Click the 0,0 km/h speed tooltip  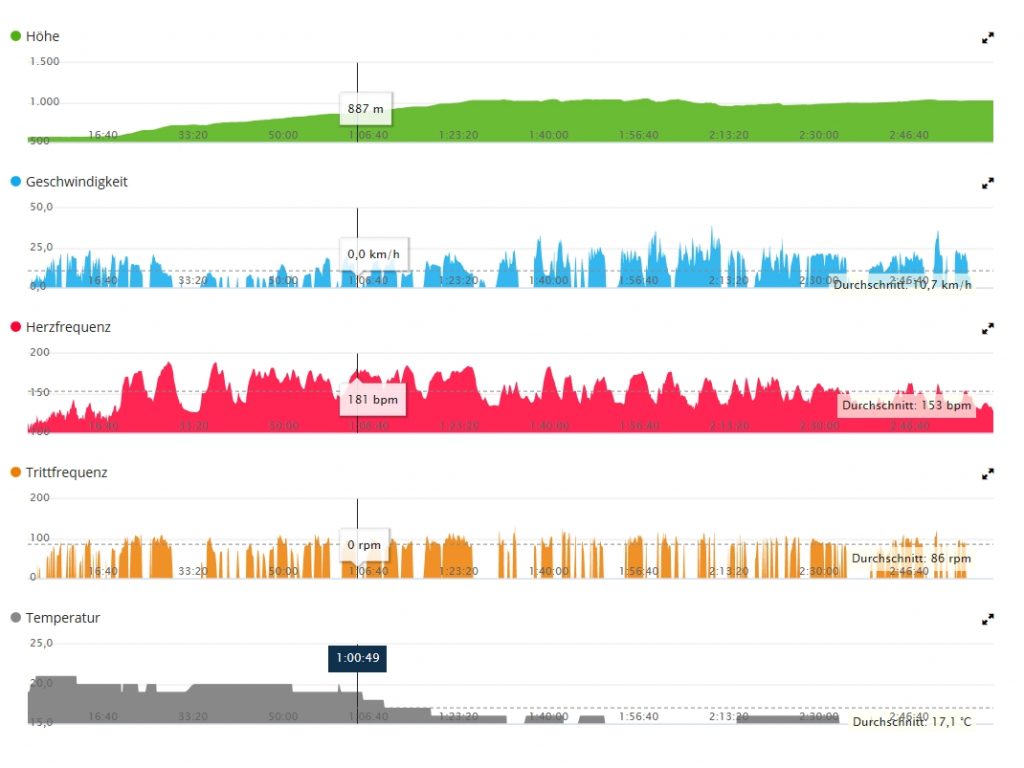tap(374, 254)
